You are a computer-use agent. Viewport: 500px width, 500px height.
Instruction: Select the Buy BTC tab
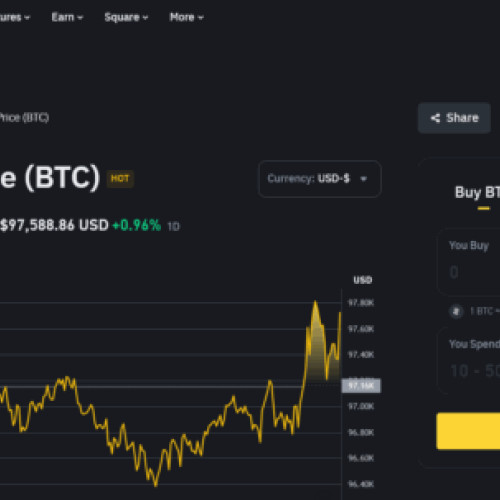pyautogui.click(x=477, y=193)
